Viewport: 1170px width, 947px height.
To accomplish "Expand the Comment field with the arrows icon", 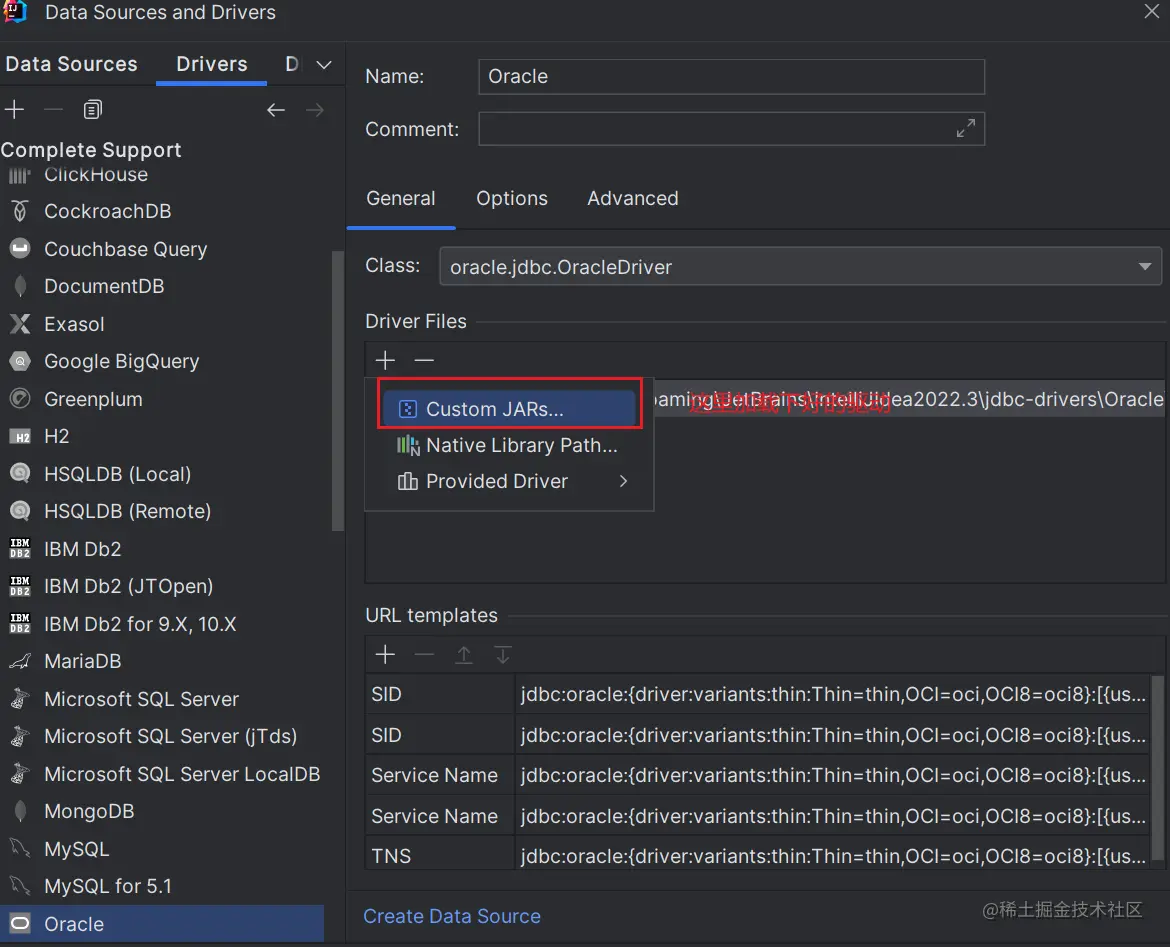I will coord(966,128).
